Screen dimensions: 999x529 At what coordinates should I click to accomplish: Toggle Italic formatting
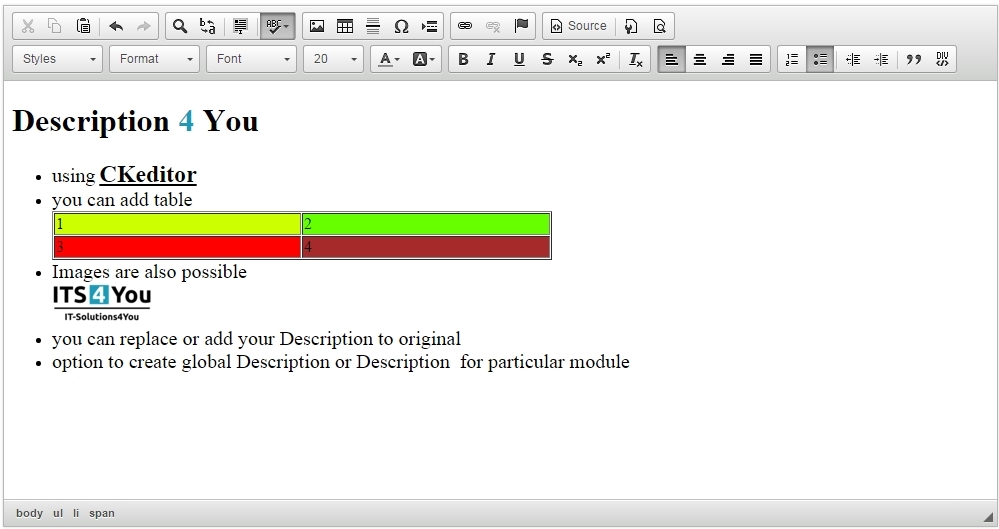(491, 59)
